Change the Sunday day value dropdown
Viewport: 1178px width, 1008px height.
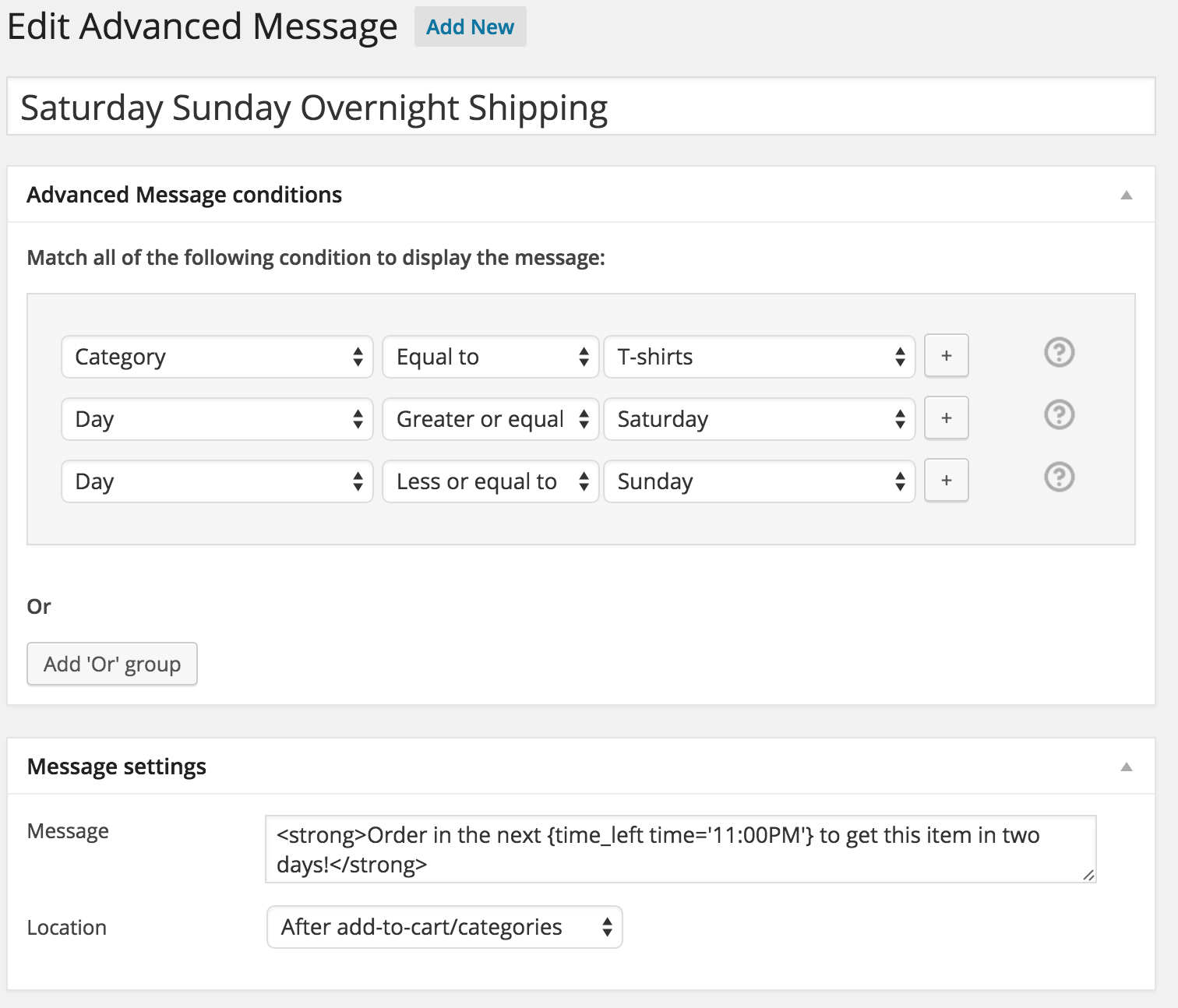759,481
